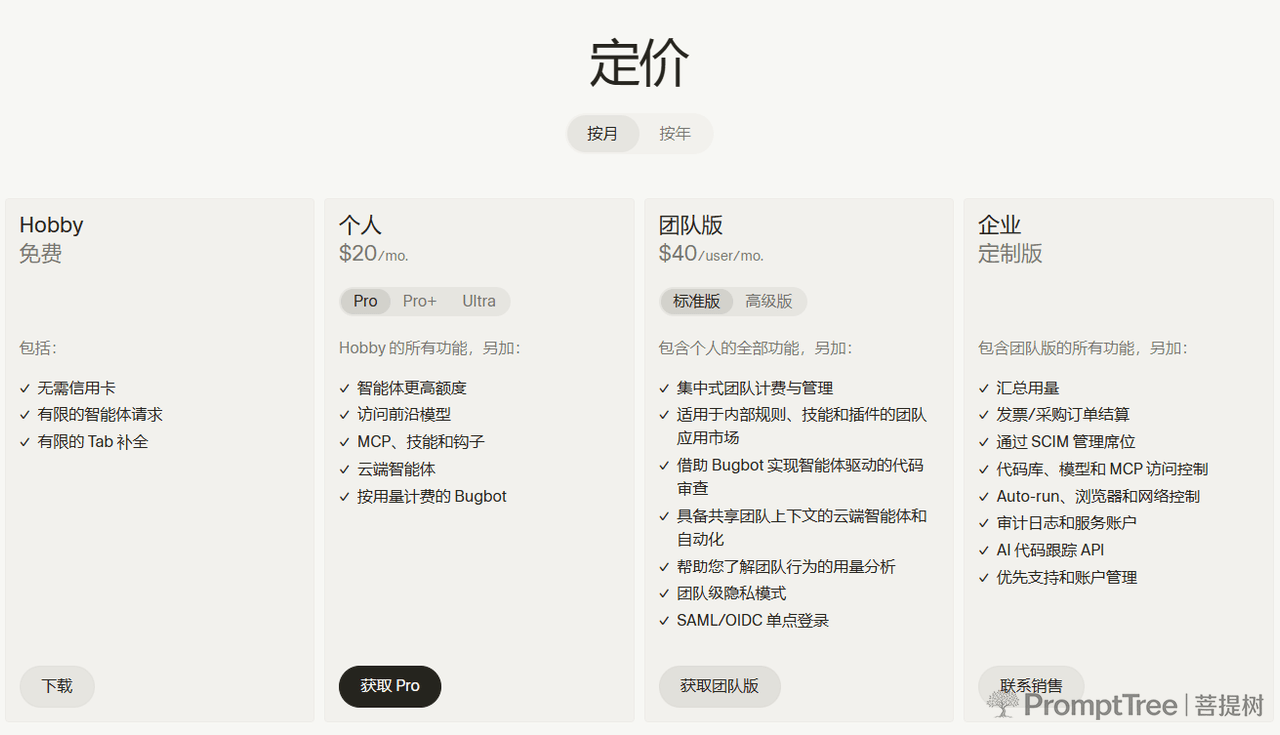Click the 定制版 price label
The image size is (1280, 735).
coord(1011,254)
